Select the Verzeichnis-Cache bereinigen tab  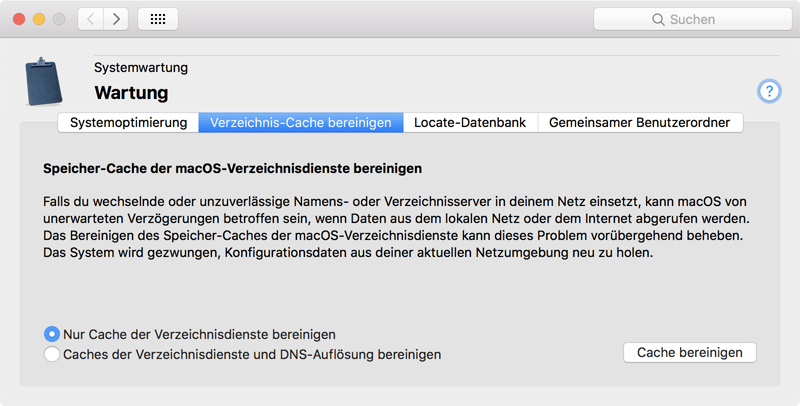[x=301, y=123]
